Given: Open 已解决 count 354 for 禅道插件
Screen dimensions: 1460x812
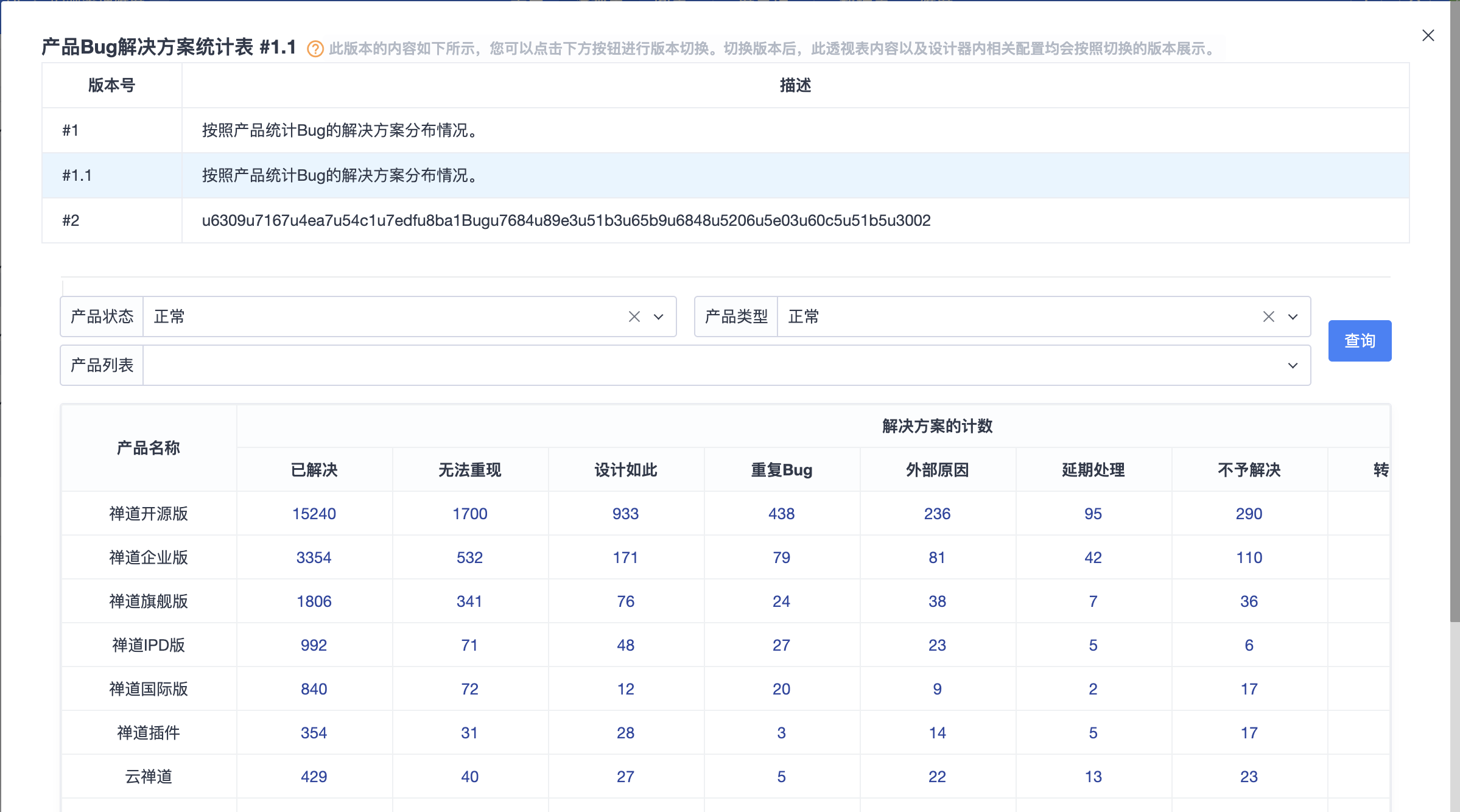Looking at the screenshot, I should pos(314,733).
